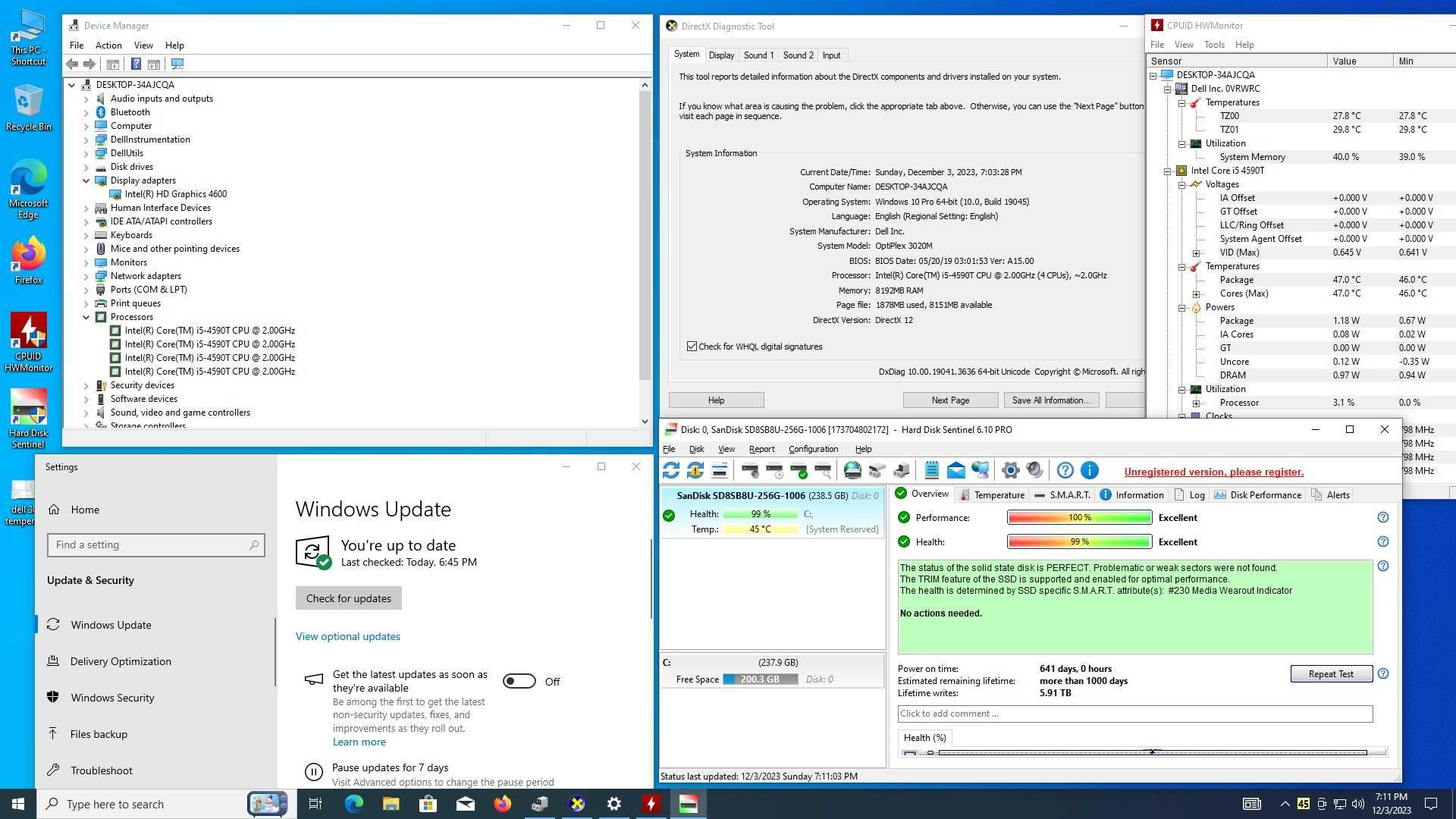This screenshot has height=819, width=1456.
Task: Click the Configuration menu in Hard Disk Sentinel
Action: 813,448
